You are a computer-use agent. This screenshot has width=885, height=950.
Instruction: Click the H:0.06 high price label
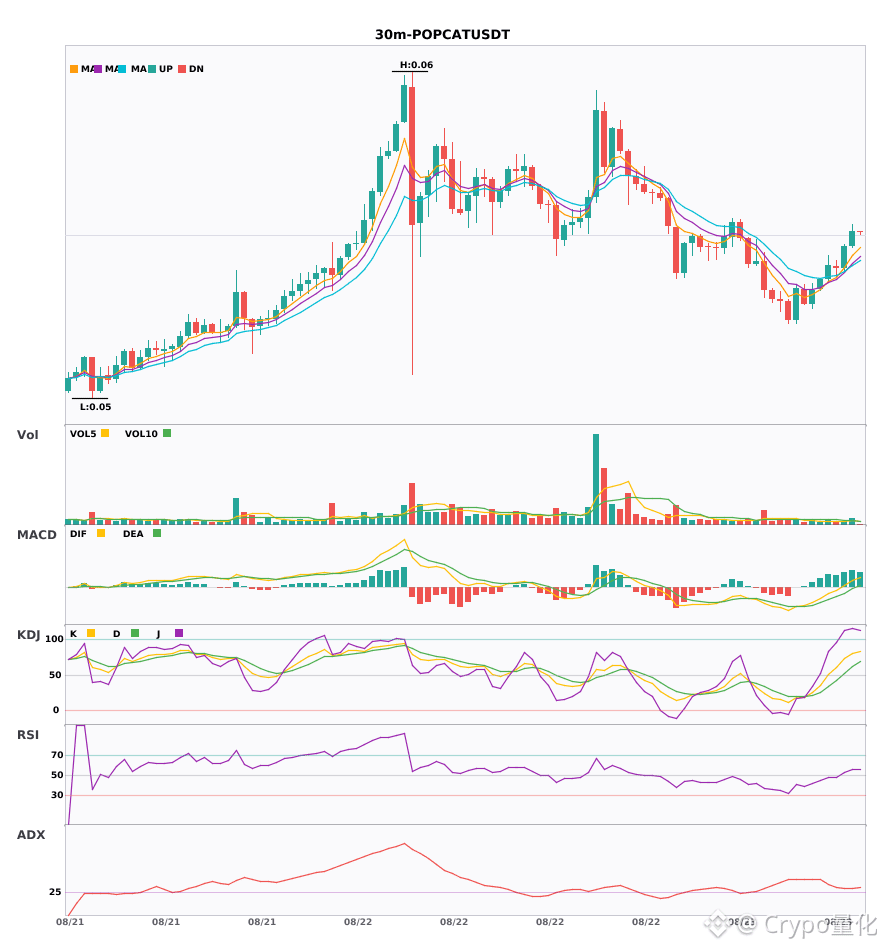[416, 65]
